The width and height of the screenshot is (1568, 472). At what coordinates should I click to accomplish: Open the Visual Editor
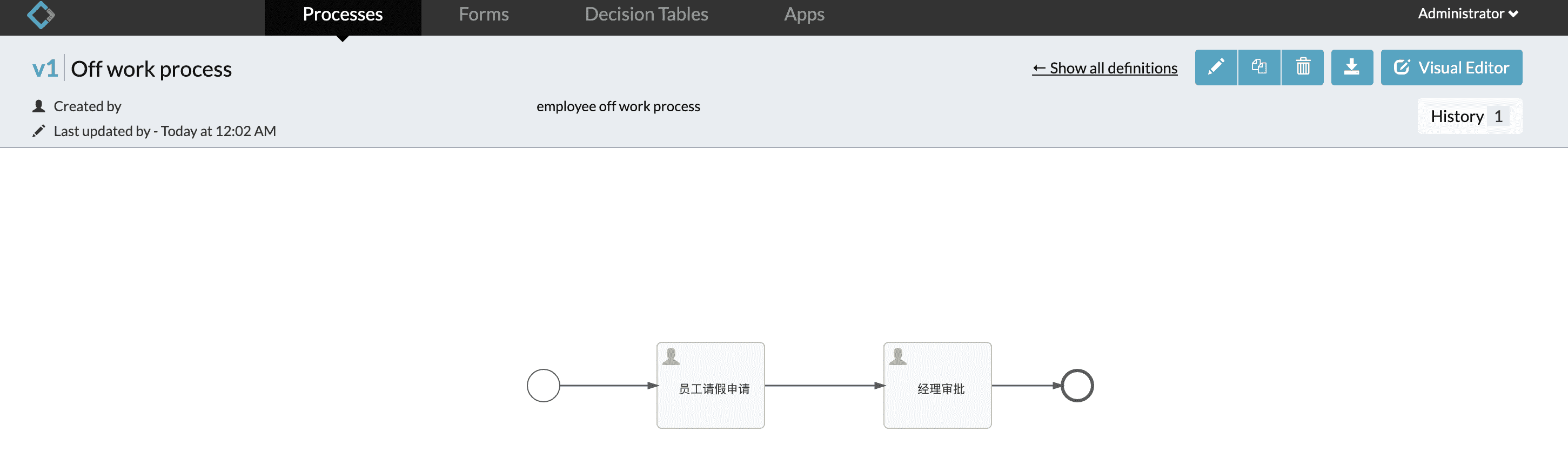pyautogui.click(x=1451, y=68)
